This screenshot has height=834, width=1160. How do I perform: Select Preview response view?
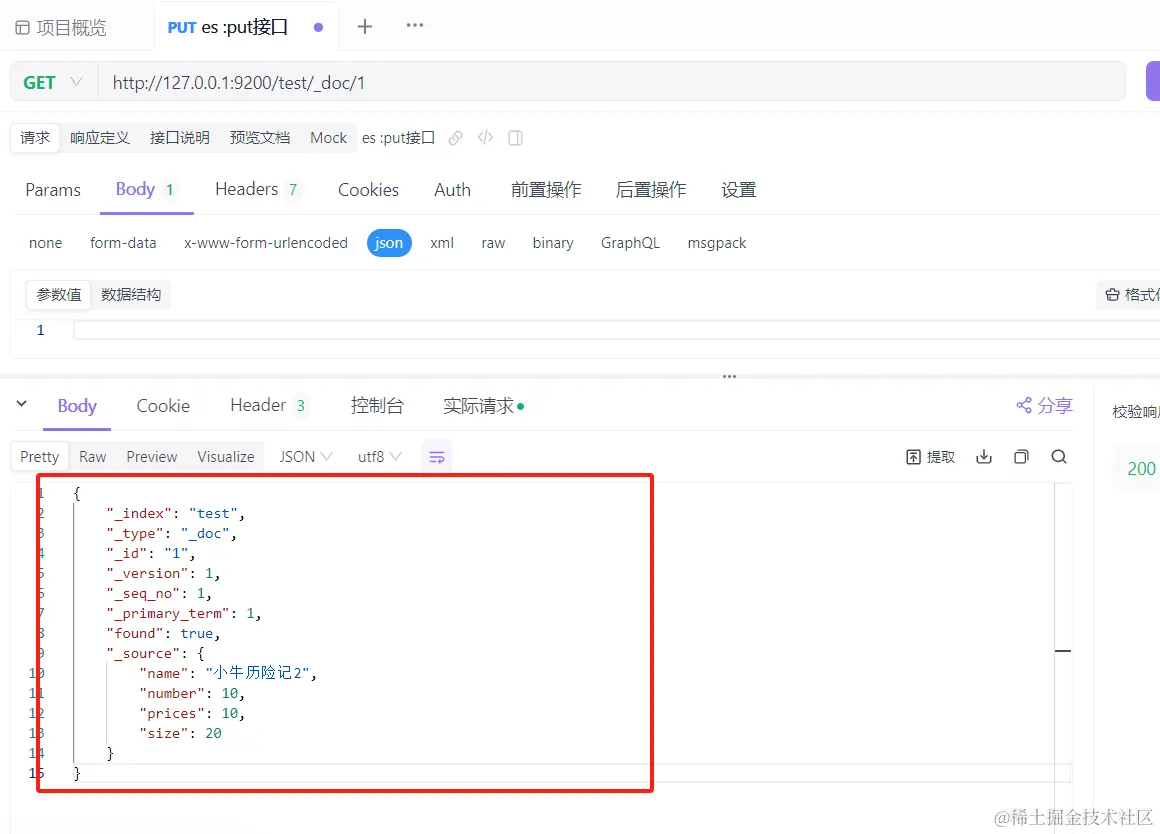pyautogui.click(x=152, y=457)
